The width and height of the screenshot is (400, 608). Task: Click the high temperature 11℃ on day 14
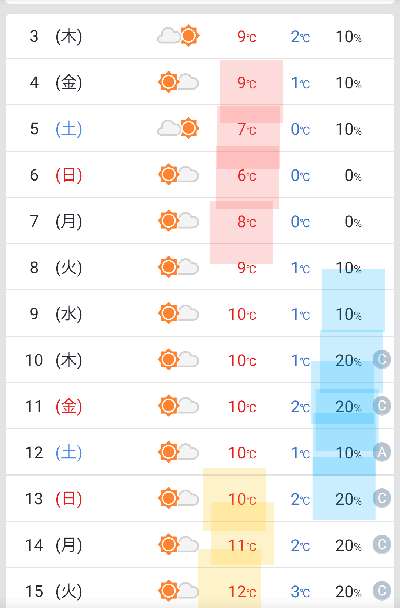242,545
